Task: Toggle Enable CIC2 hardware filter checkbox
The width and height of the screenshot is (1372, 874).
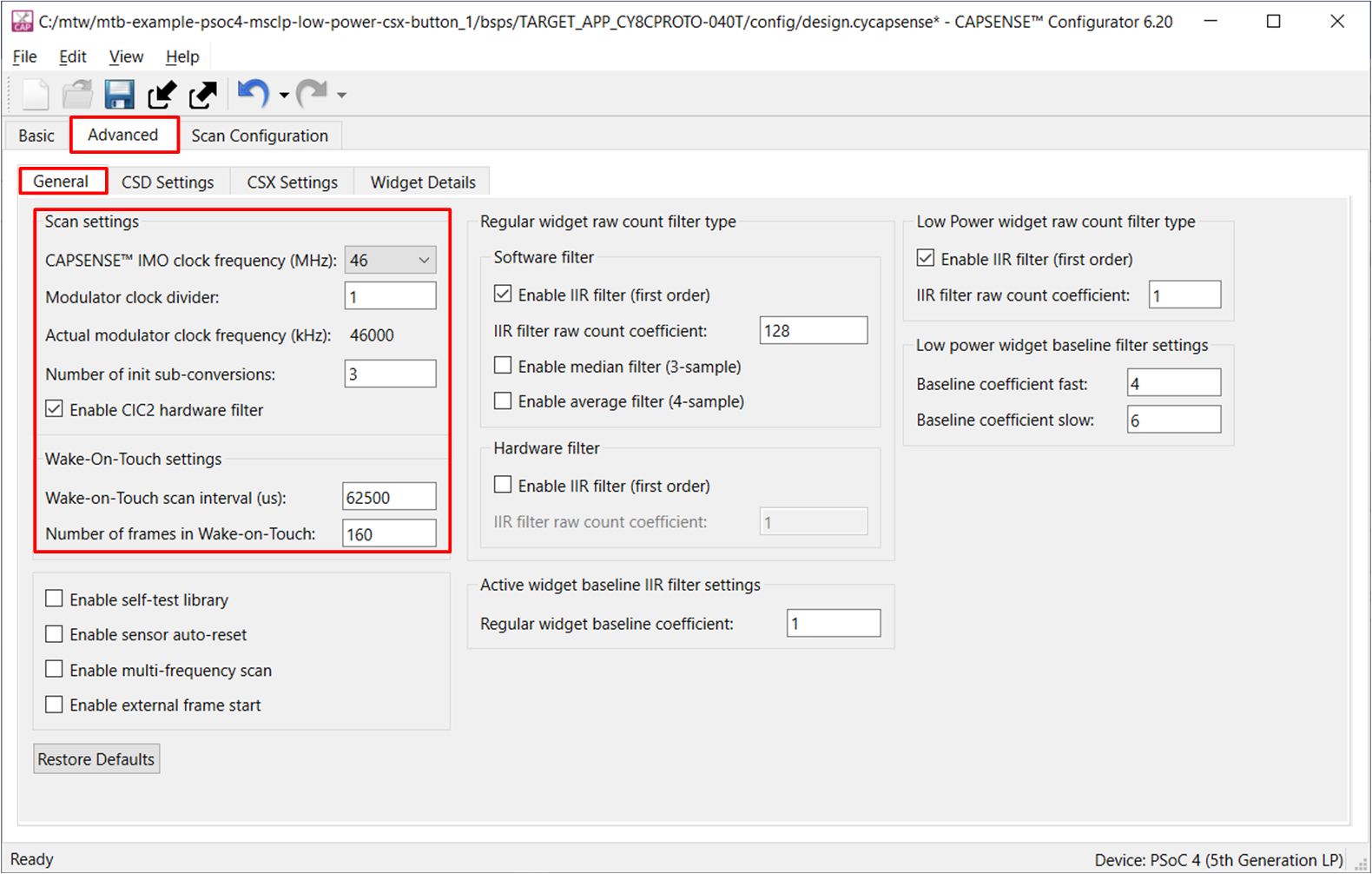Action: pos(54,409)
